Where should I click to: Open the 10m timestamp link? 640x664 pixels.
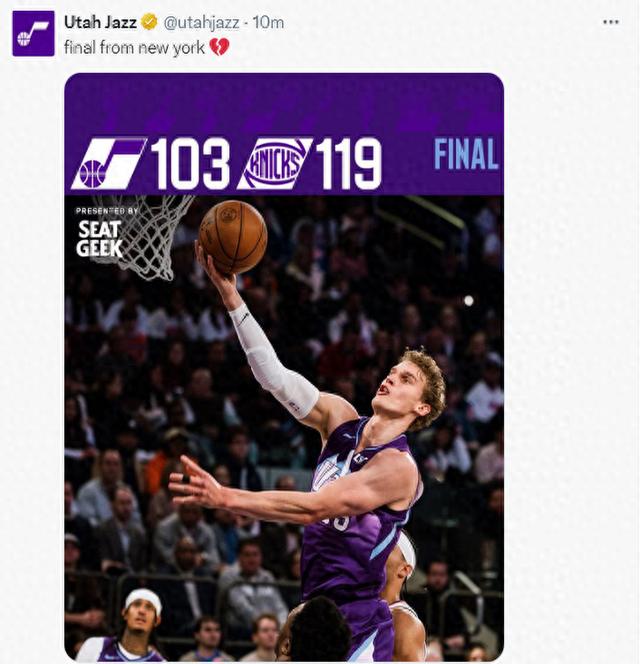pos(269,23)
